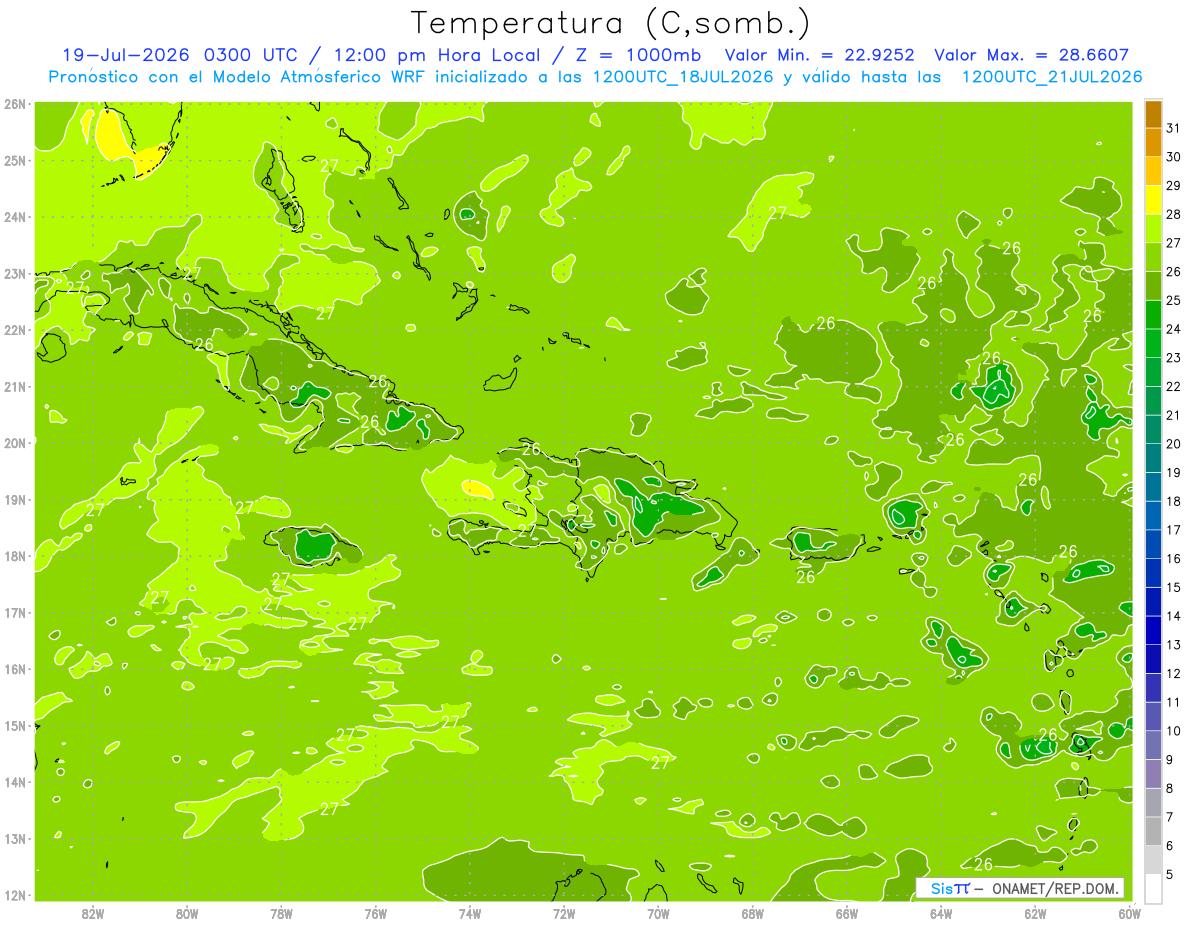Click the longitude axis label '68W'
The height and width of the screenshot is (927, 1200).
753,913
